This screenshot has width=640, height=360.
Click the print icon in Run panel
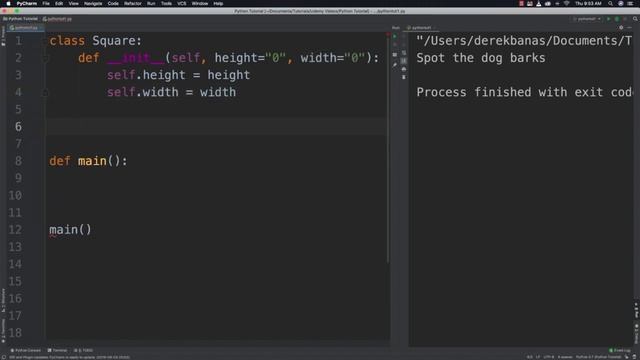tap(404, 69)
